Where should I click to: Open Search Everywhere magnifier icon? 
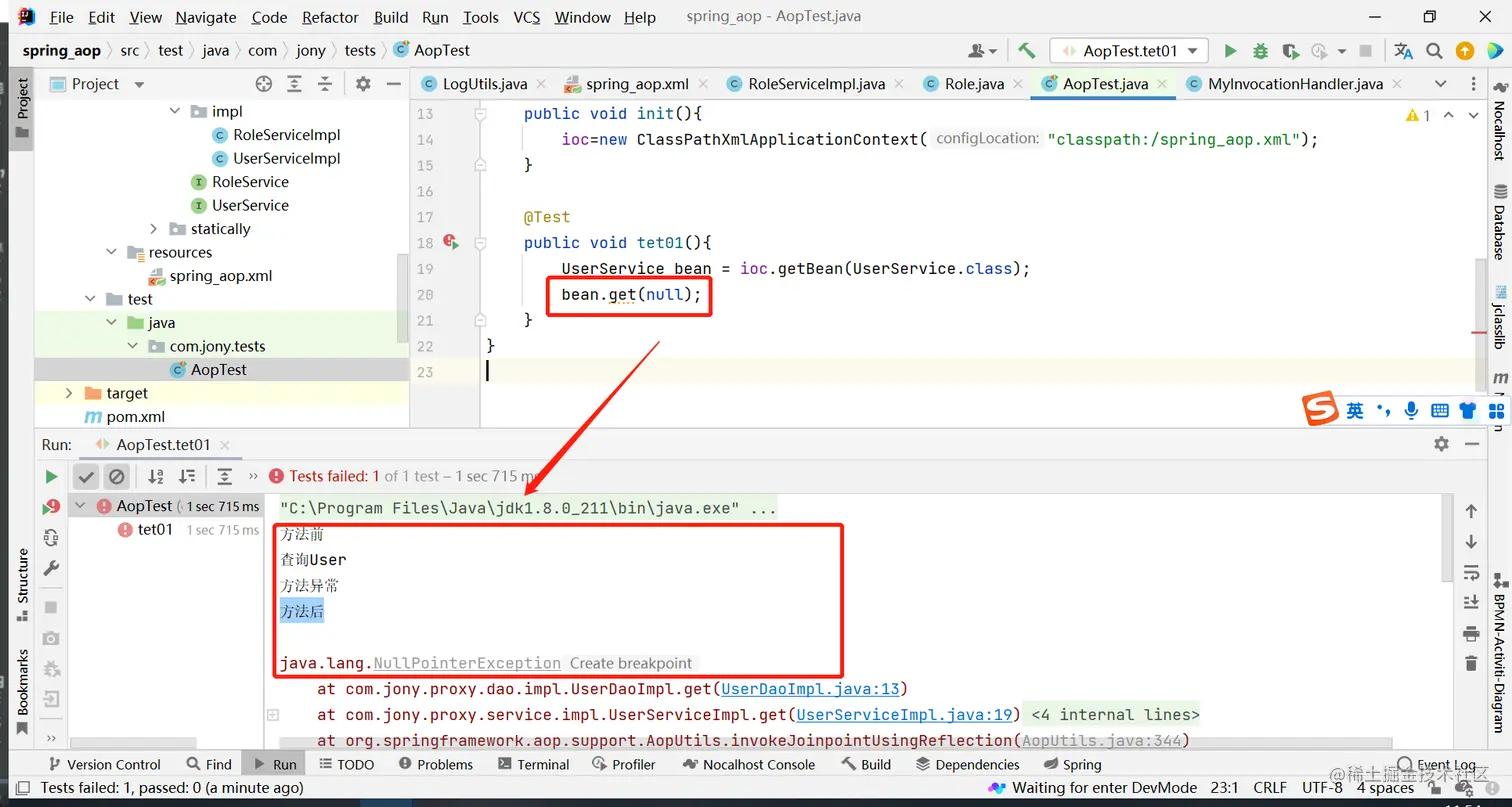(1434, 51)
